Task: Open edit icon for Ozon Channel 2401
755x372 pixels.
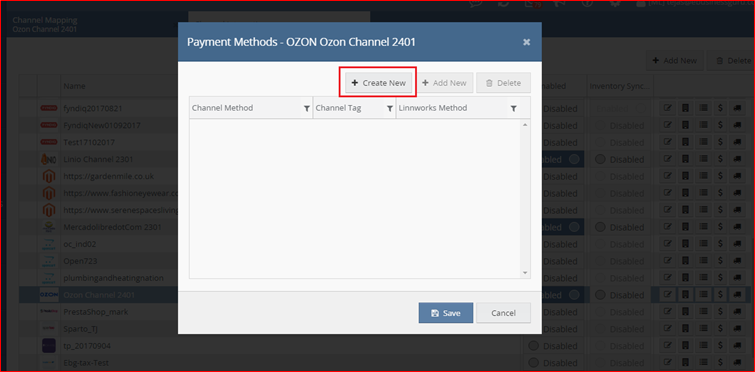Action: click(x=667, y=295)
